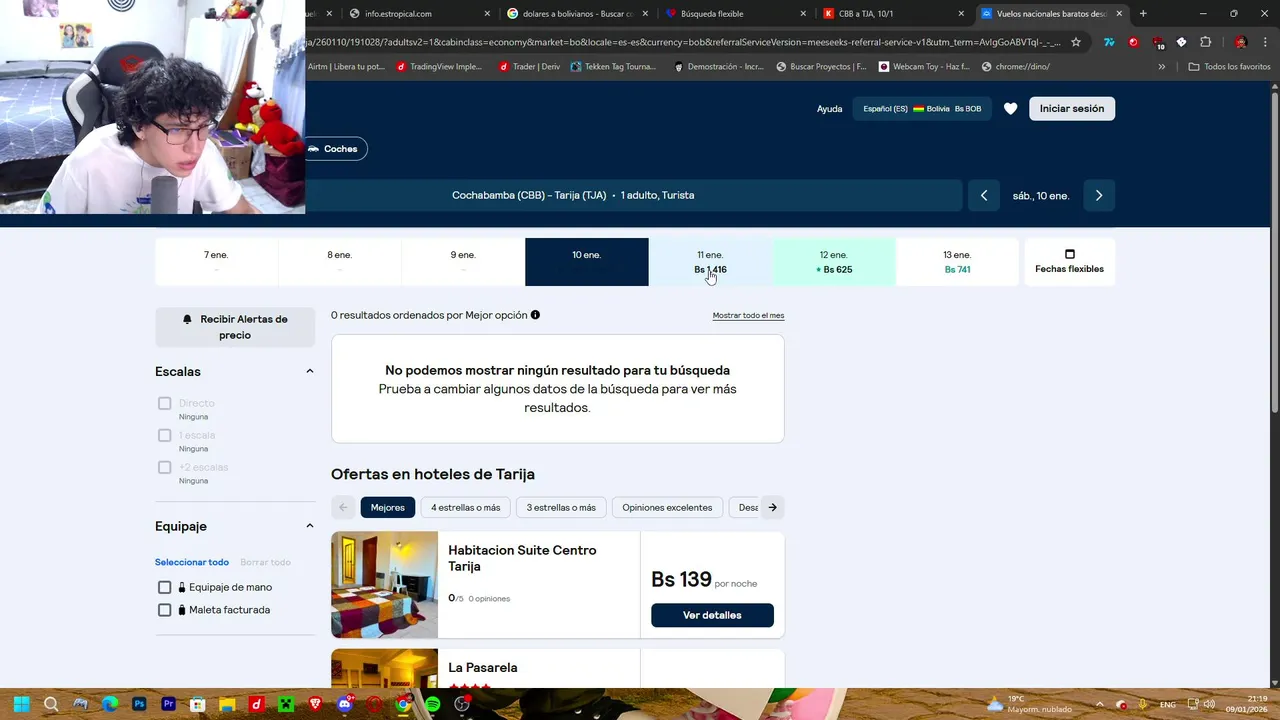Viewport: 1280px width, 720px height.
Task: Click the extension icon with badge 10
Action: pos(1158,43)
